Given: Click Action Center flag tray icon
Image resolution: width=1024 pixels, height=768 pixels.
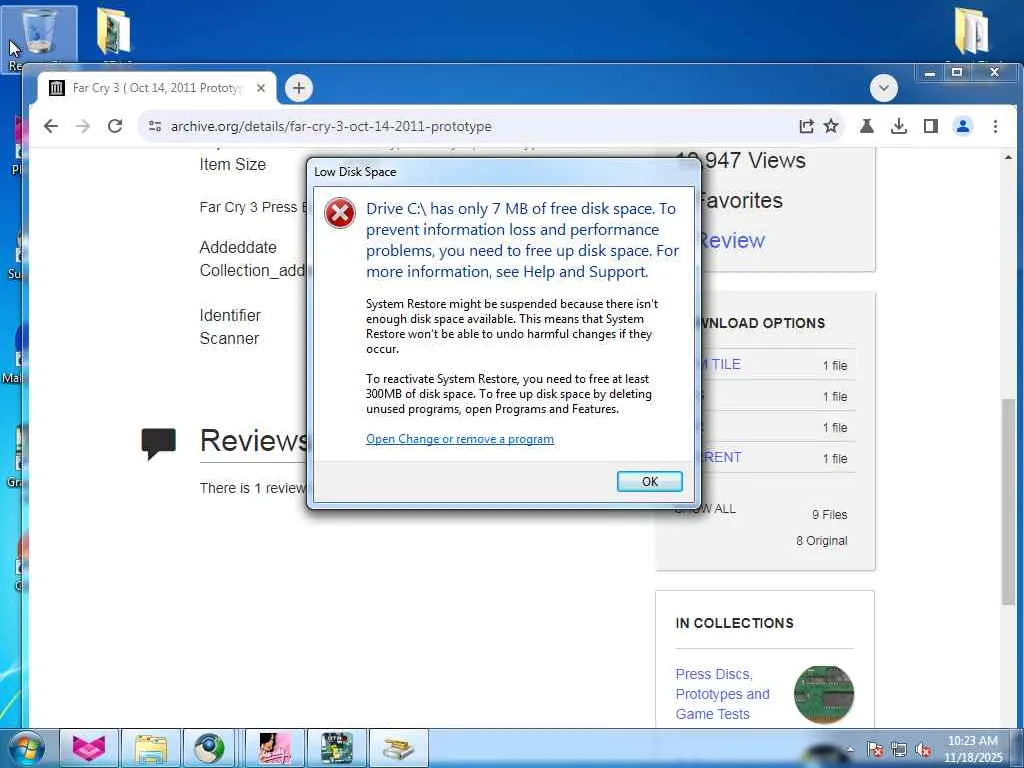Looking at the screenshot, I should pyautogui.click(x=874, y=750).
